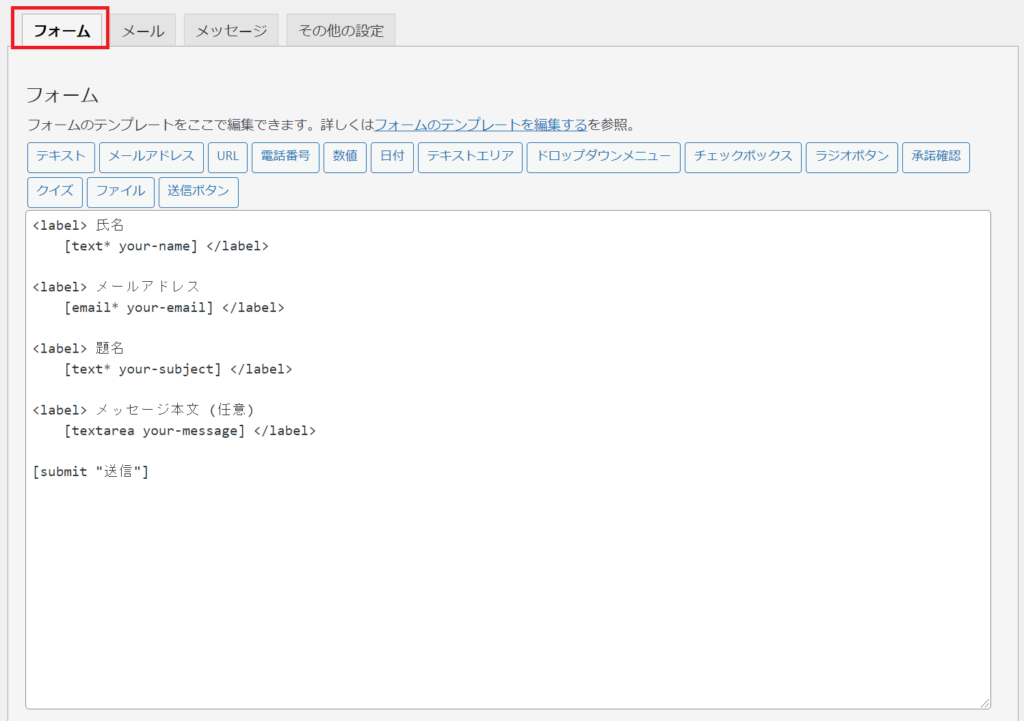Screen dimensions: 1024x721
Task: Click the <label> 題名 line
Action: tap(78, 348)
